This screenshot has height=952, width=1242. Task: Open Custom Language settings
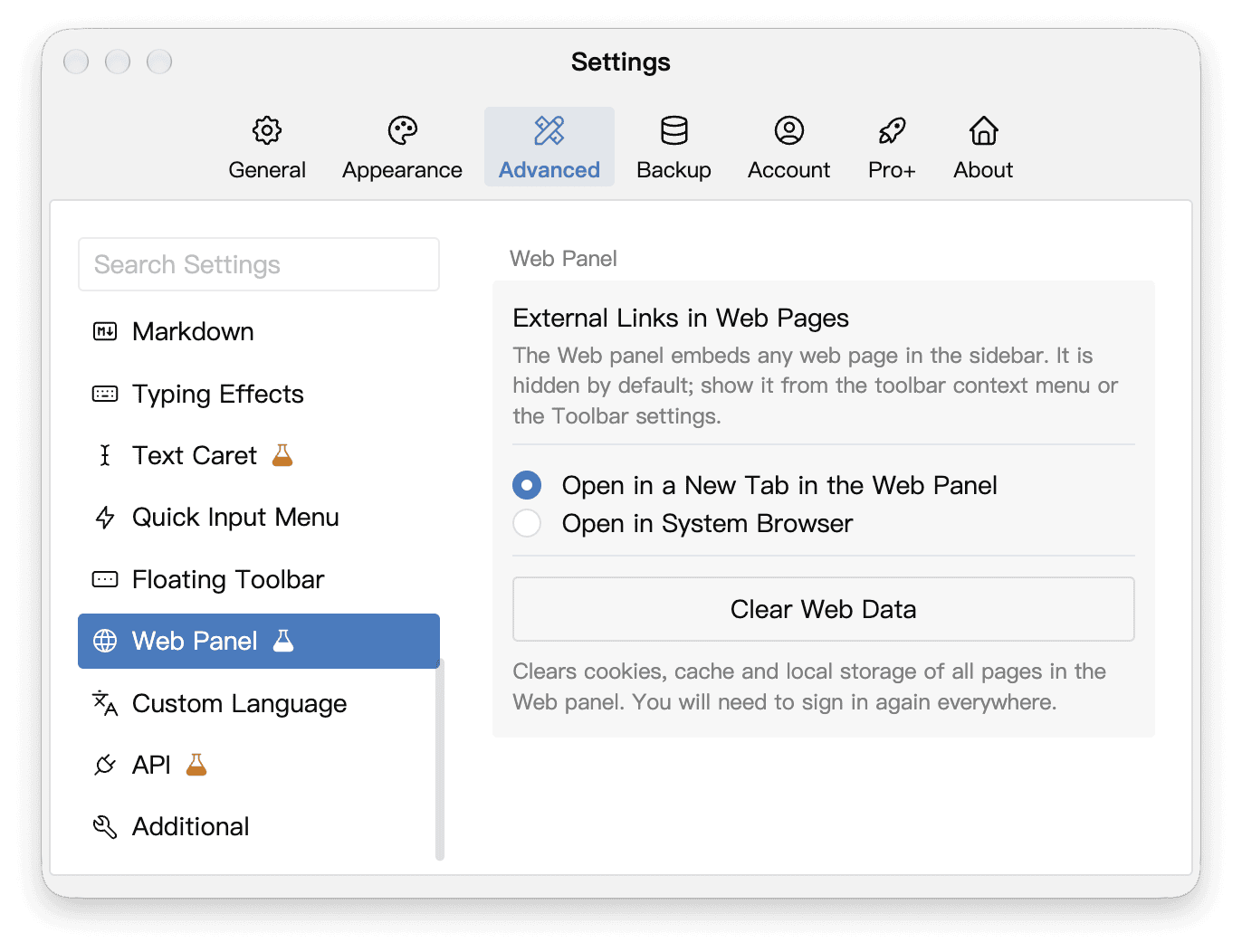[259, 703]
